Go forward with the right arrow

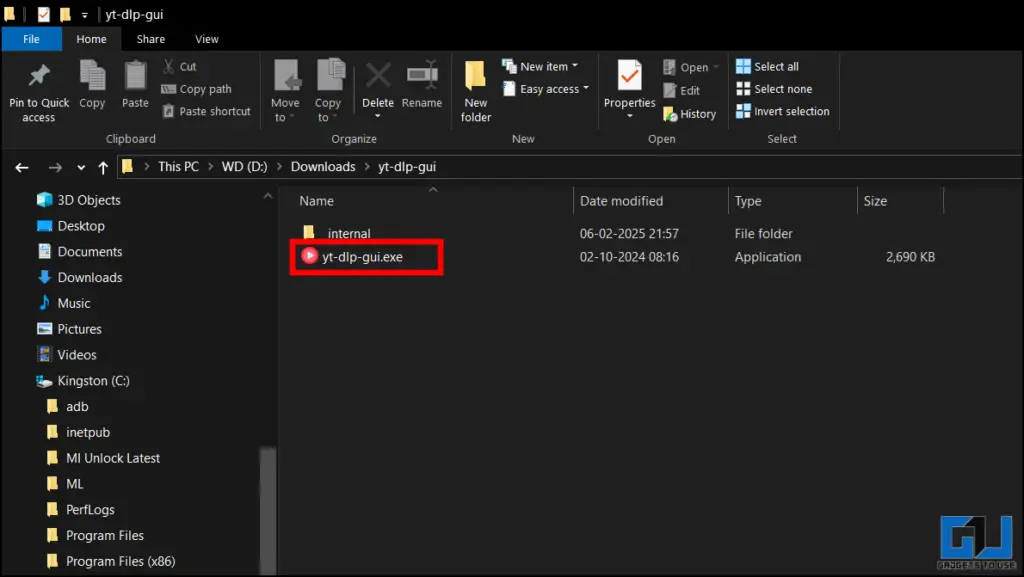pyautogui.click(x=55, y=168)
